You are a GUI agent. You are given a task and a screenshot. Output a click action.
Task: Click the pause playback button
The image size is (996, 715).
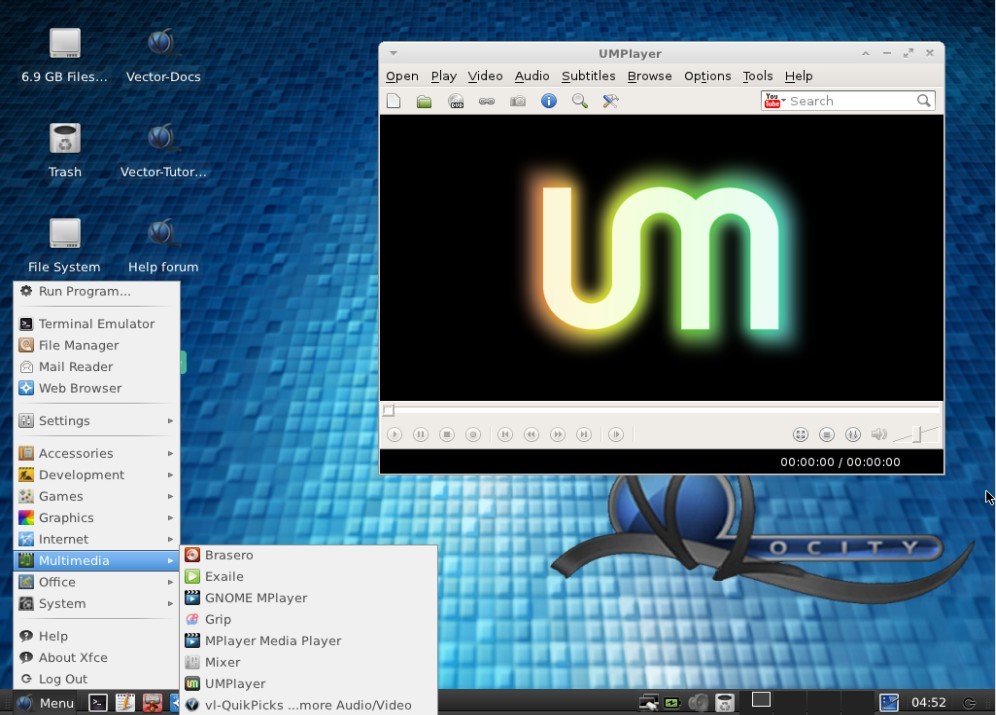click(421, 434)
